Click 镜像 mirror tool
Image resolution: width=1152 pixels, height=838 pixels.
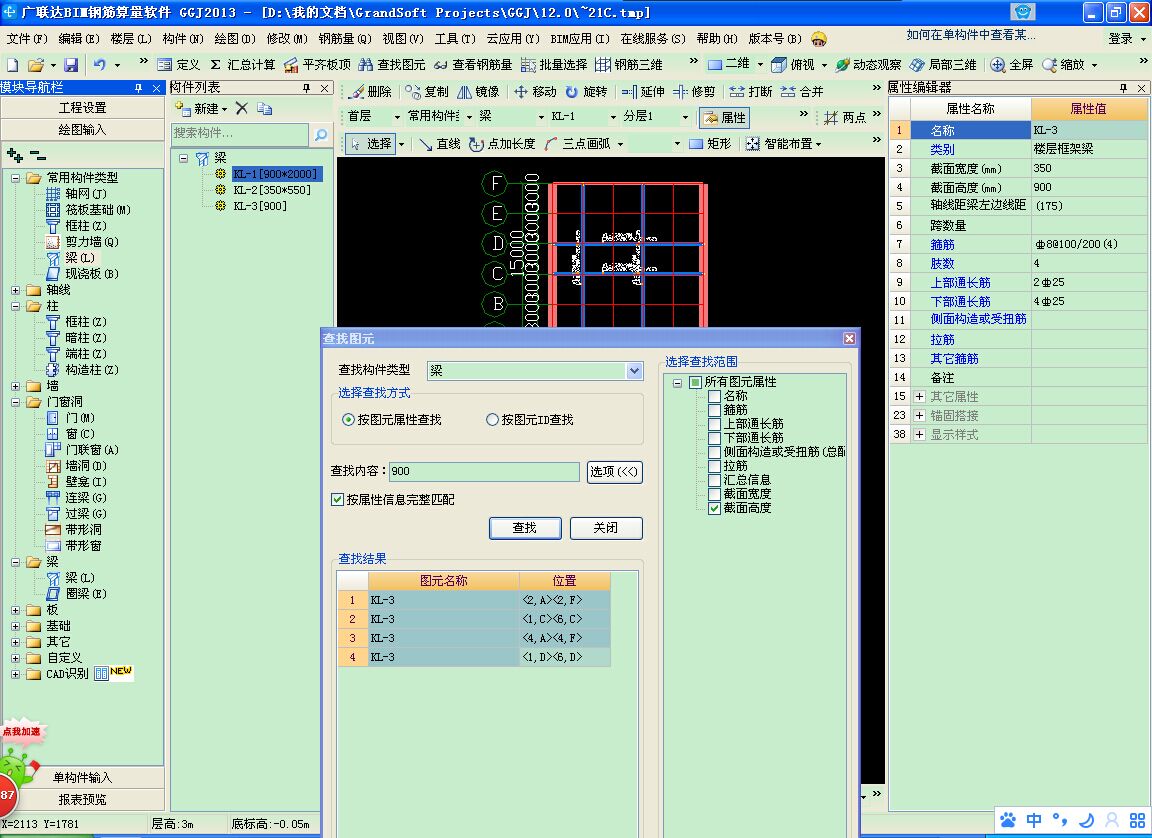478,92
